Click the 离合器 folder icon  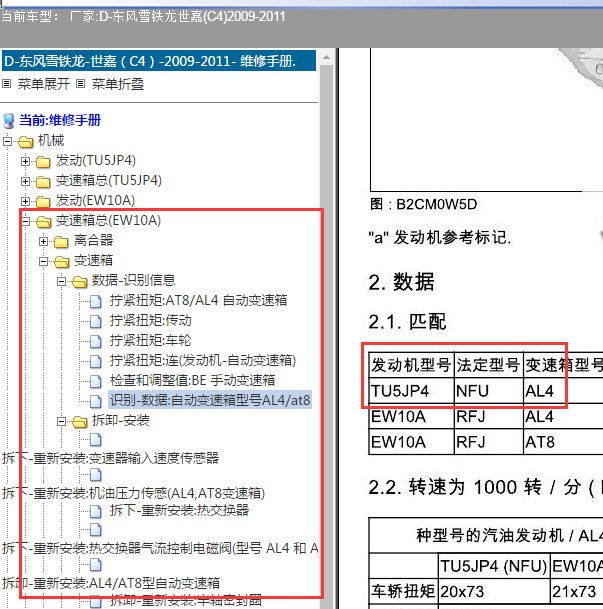pos(61,242)
